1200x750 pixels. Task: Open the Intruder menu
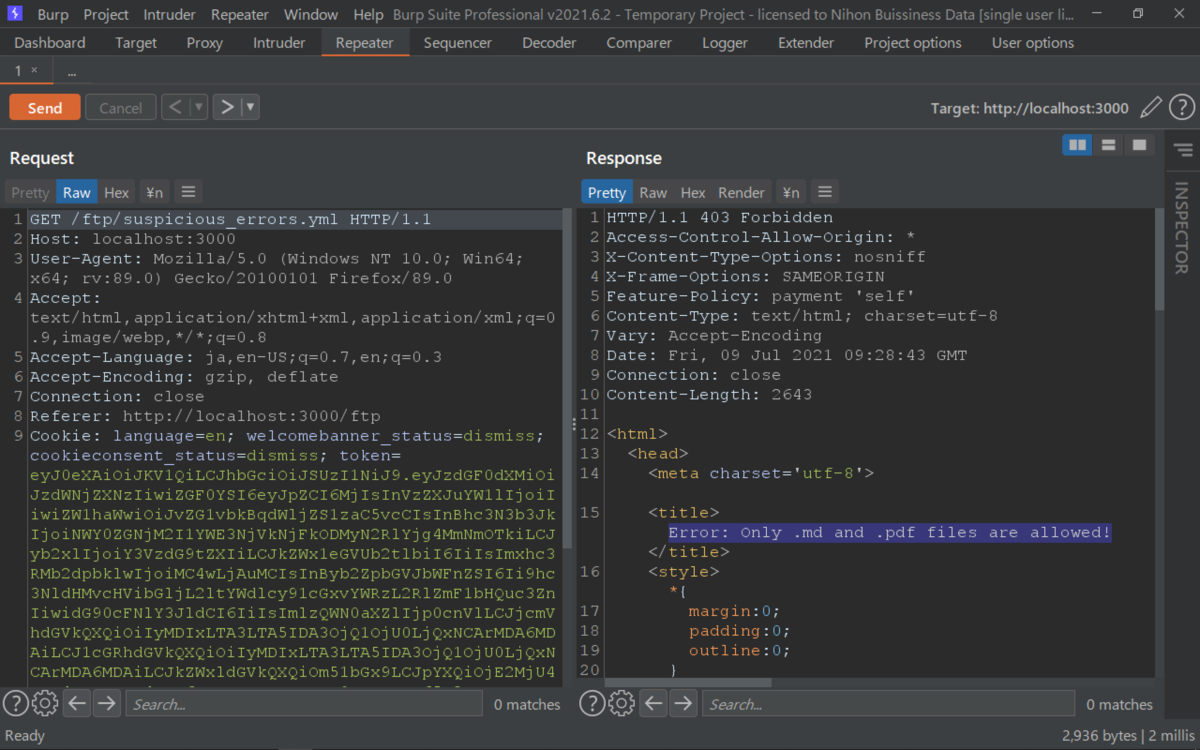click(170, 15)
